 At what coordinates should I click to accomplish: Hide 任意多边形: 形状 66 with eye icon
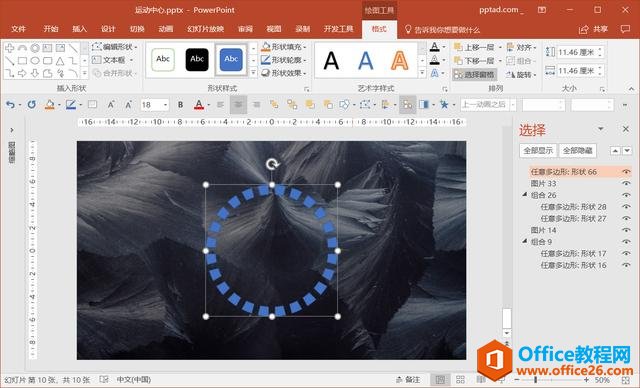pyautogui.click(x=626, y=172)
